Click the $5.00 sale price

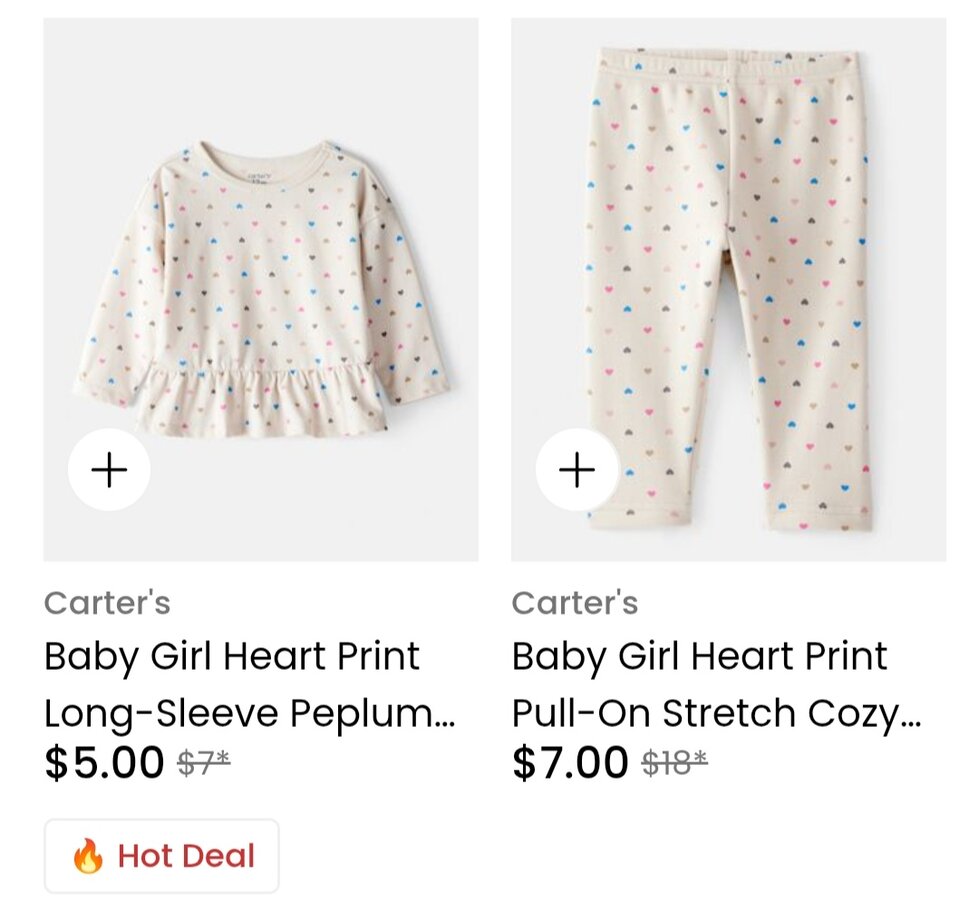(104, 763)
